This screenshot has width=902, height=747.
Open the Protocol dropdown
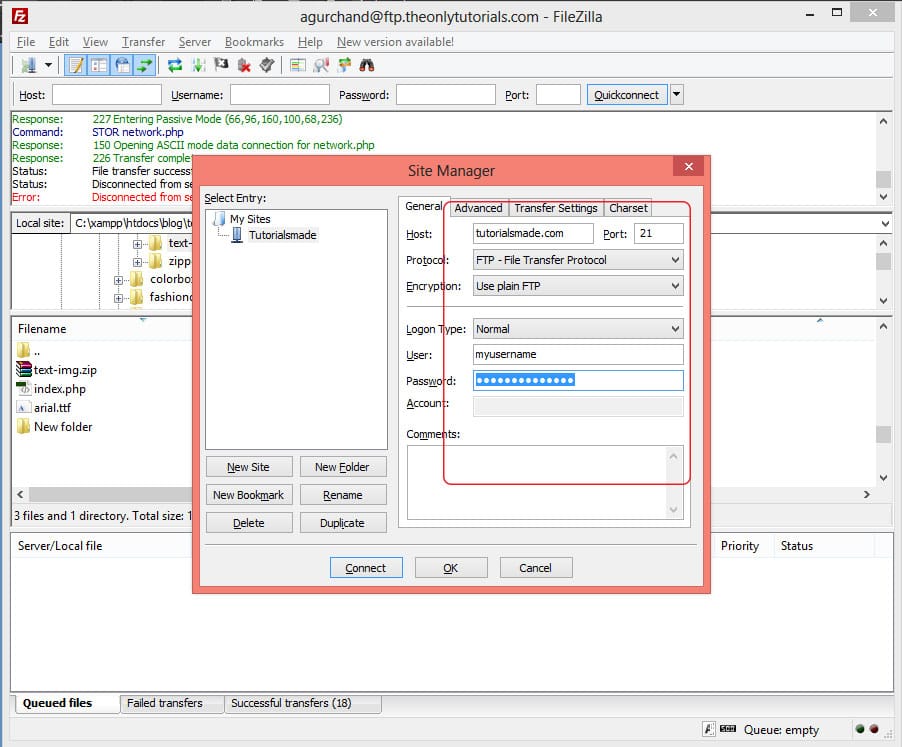578,260
